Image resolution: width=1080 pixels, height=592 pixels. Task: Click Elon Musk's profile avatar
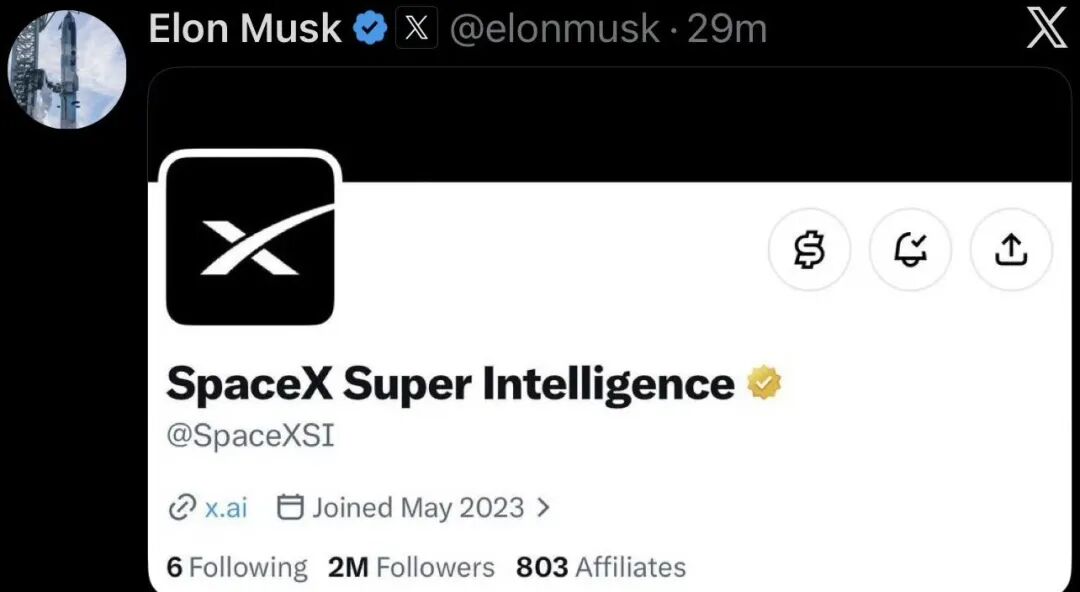(x=67, y=70)
